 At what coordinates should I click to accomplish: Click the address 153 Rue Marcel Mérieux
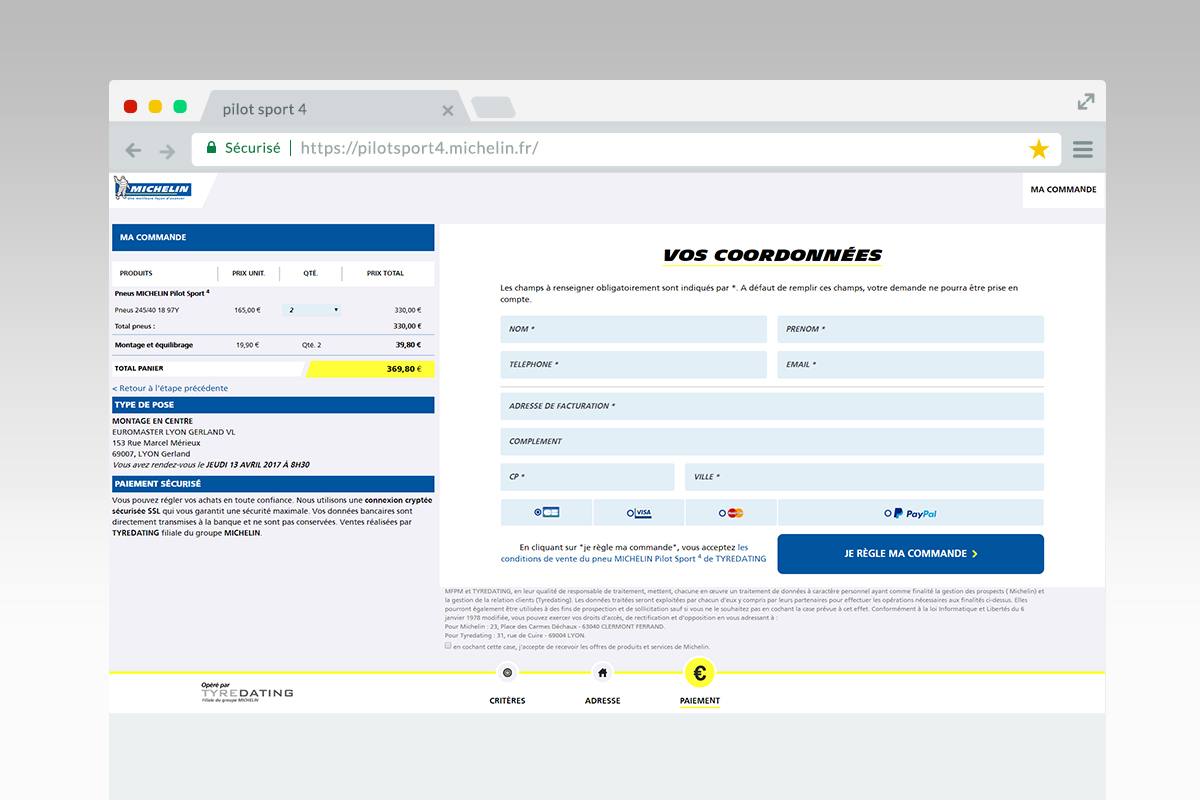click(156, 443)
